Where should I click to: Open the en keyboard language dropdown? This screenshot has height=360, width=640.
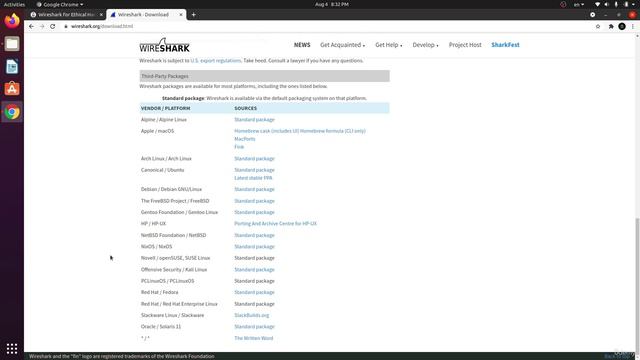579,4
